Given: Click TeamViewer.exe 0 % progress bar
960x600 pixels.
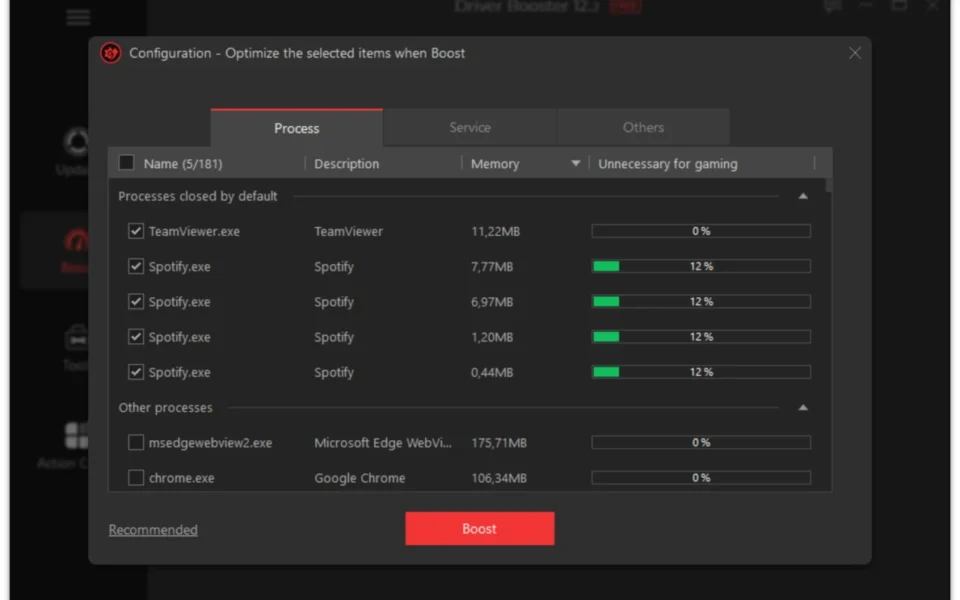Looking at the screenshot, I should [x=701, y=231].
